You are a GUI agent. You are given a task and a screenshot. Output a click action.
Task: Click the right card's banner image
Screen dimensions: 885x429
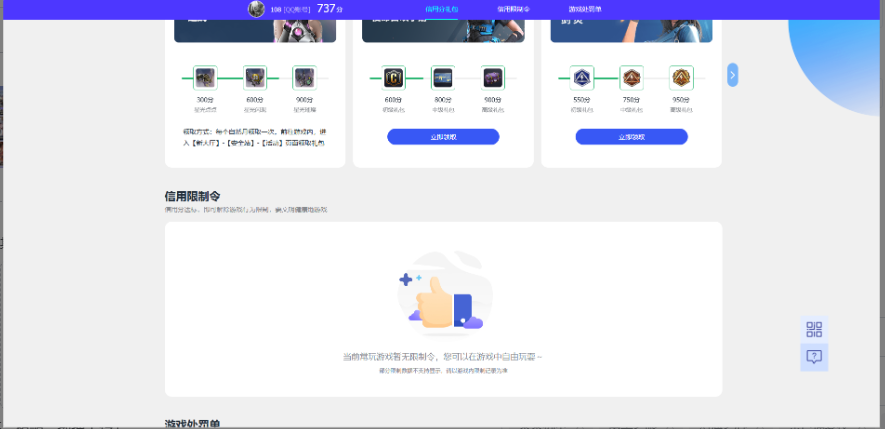tap(632, 31)
